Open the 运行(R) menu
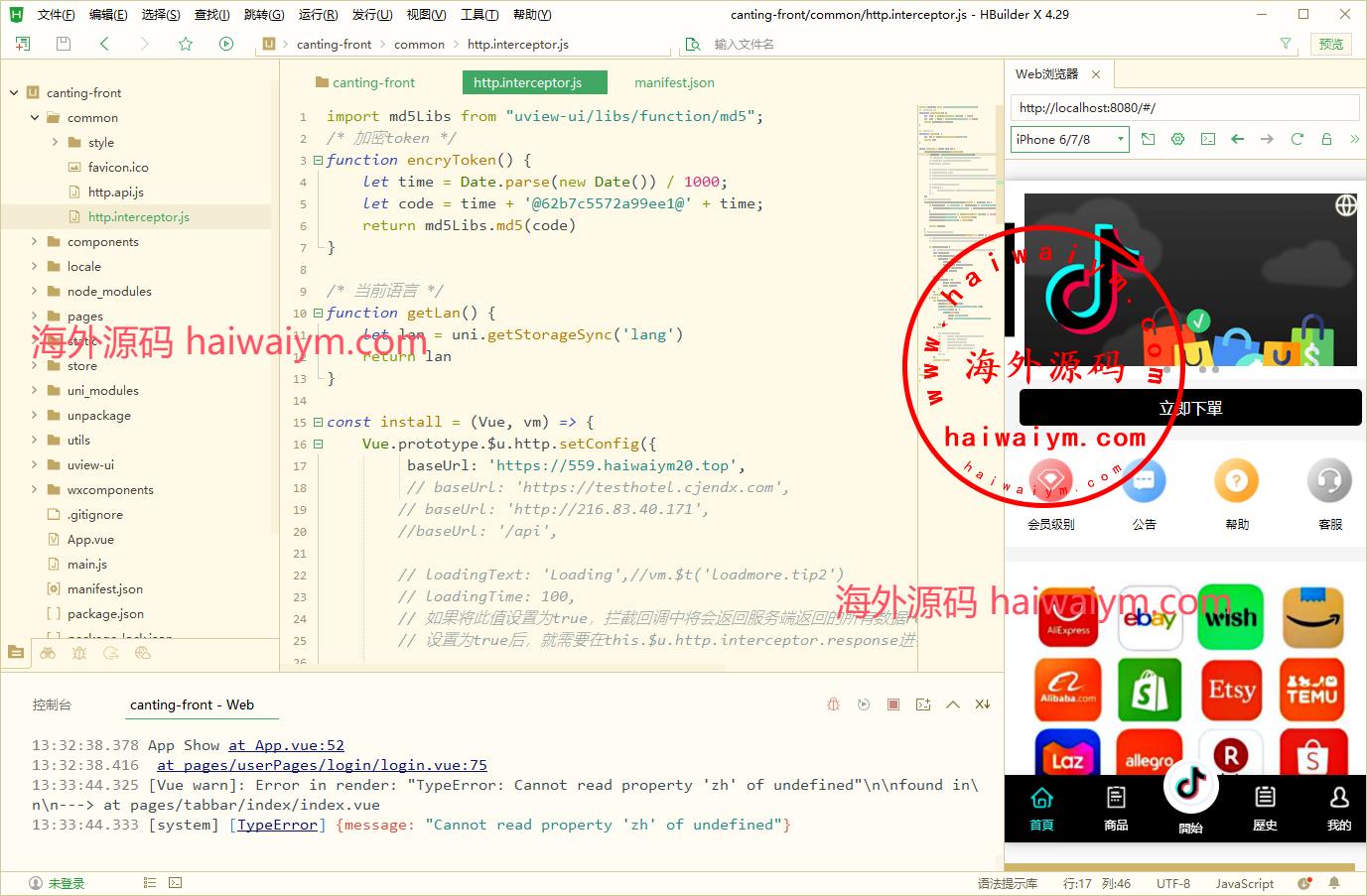The height and width of the screenshot is (896, 1367). click(318, 15)
